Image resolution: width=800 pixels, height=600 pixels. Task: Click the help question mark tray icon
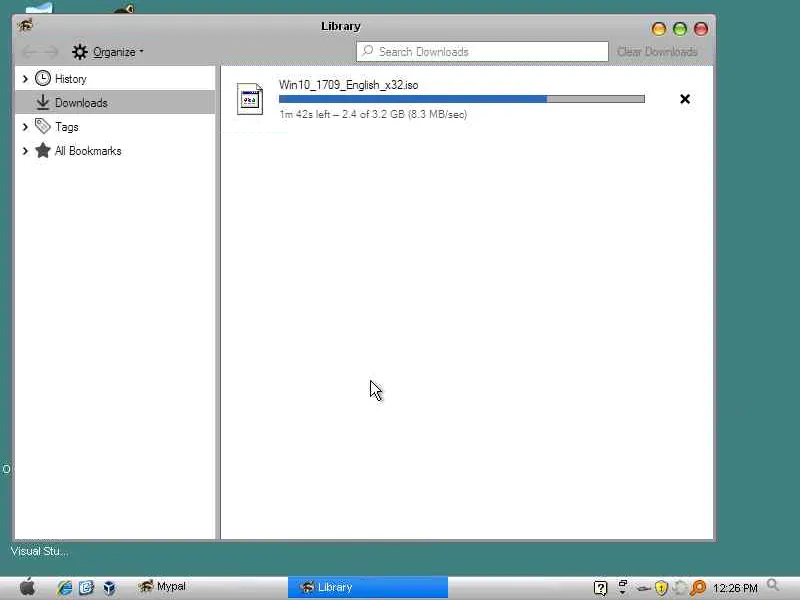(601, 588)
